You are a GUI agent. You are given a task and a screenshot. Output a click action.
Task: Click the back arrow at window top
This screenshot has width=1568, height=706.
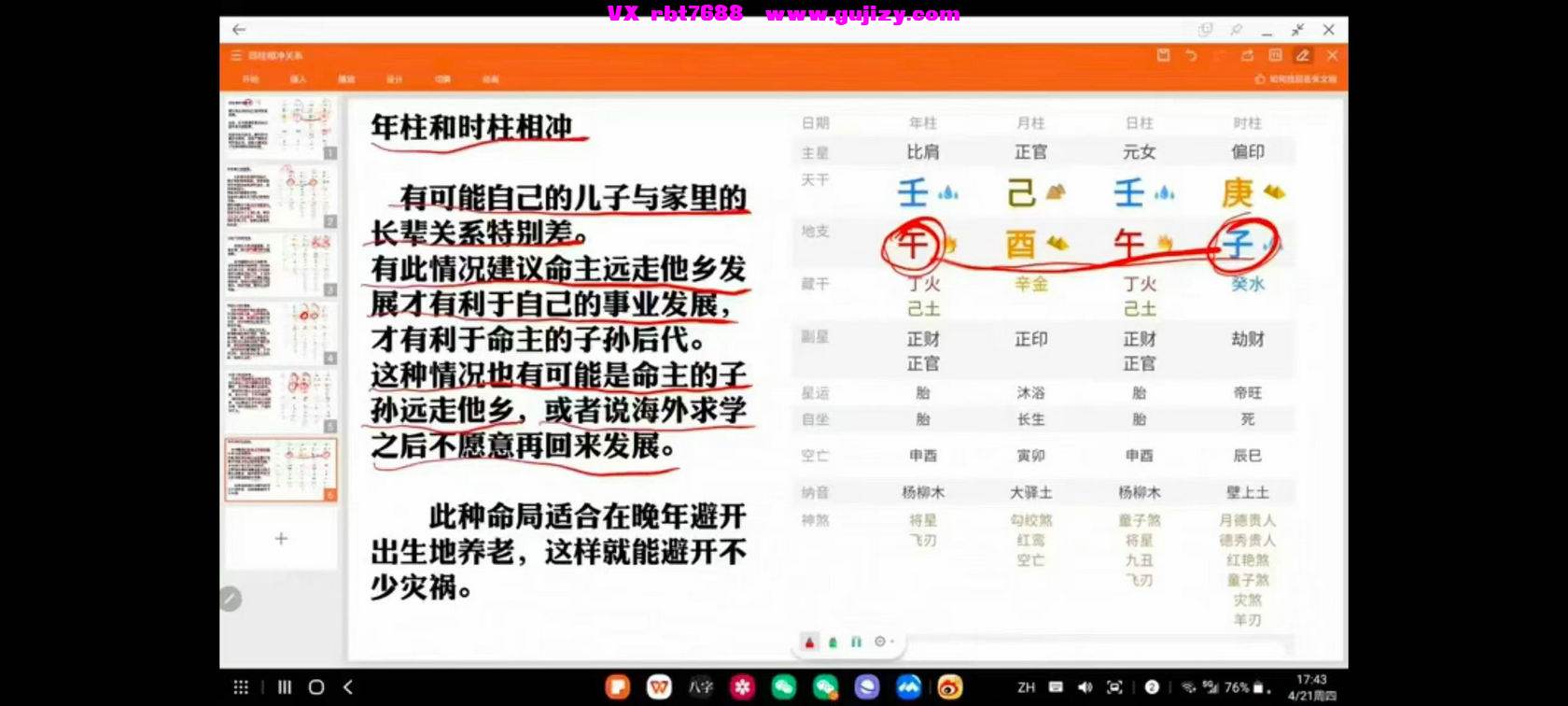coord(239,30)
